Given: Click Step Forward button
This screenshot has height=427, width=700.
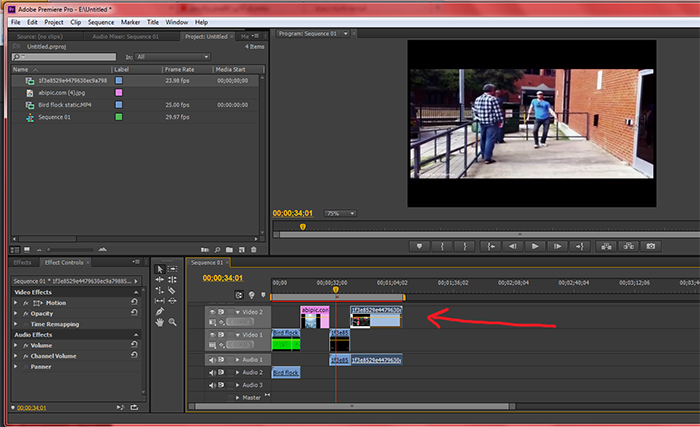Looking at the screenshot, I should (x=557, y=246).
